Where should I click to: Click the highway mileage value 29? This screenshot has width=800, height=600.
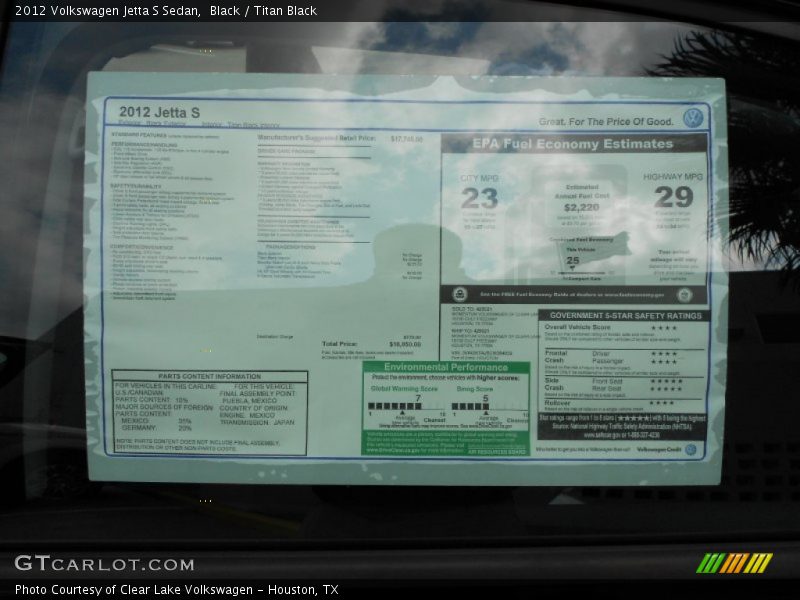pyautogui.click(x=674, y=197)
